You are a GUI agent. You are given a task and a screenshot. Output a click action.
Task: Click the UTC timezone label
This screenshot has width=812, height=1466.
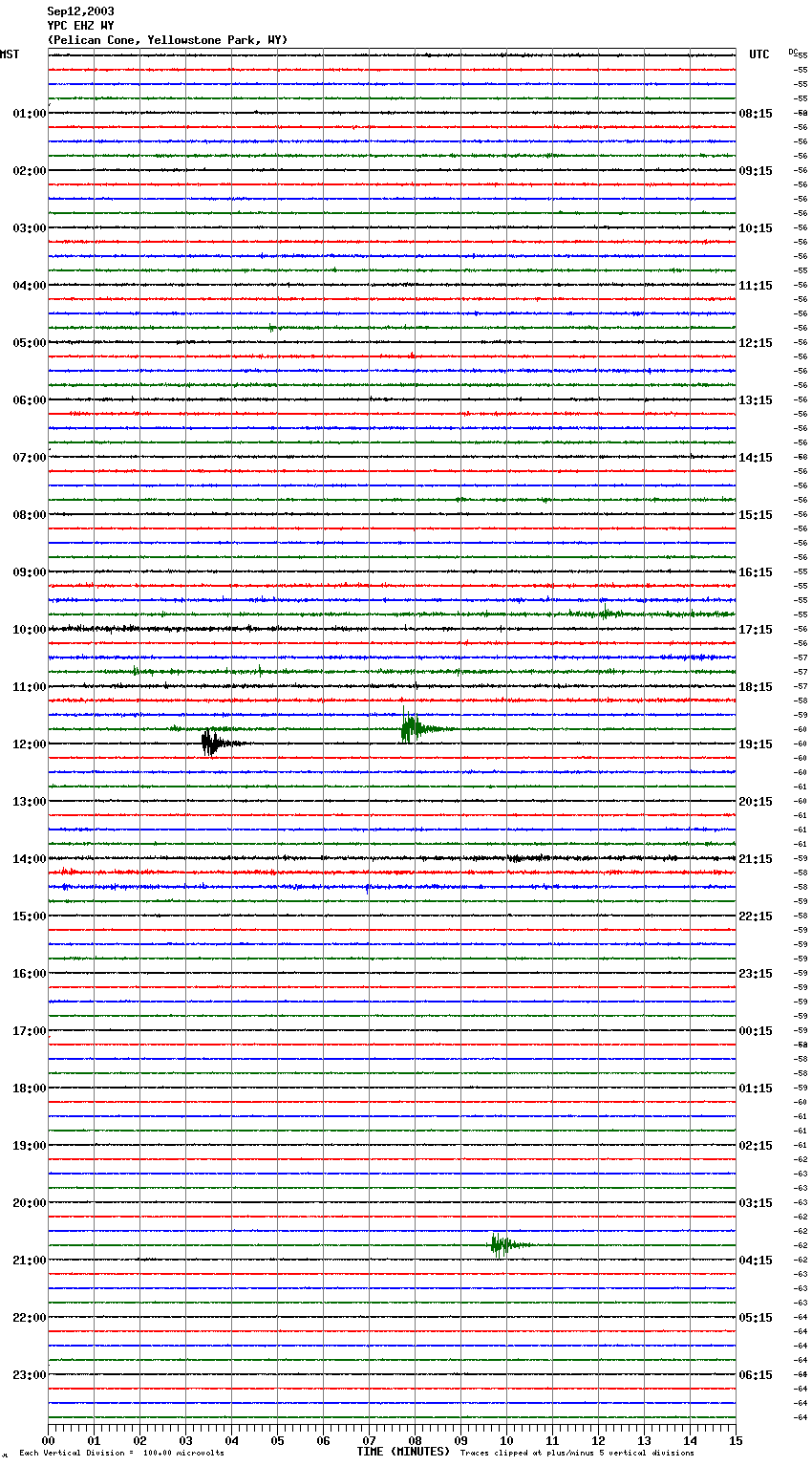pos(759,54)
